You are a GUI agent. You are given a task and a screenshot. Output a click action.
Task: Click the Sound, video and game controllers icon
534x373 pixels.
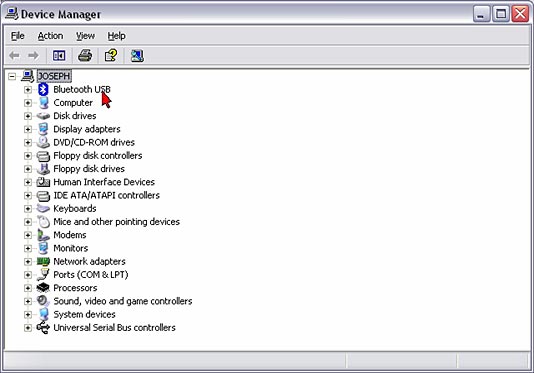coord(43,301)
